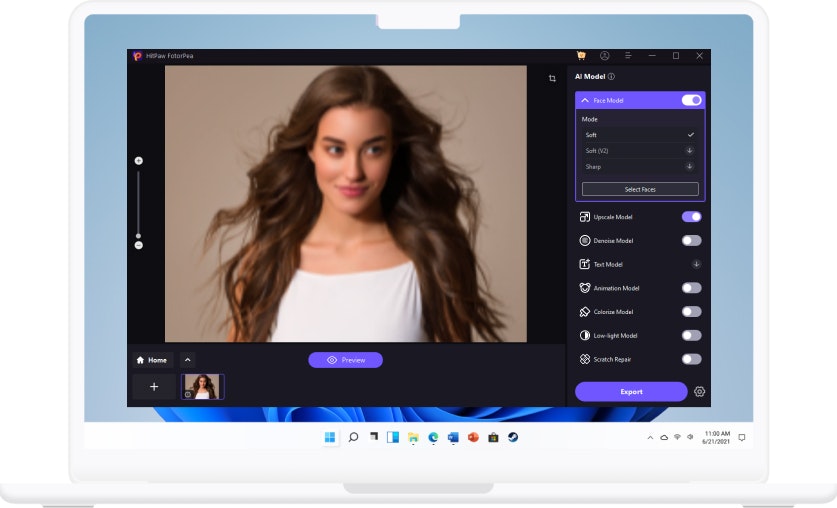
Task: Click the Animation Model icon
Action: [x=585, y=288]
